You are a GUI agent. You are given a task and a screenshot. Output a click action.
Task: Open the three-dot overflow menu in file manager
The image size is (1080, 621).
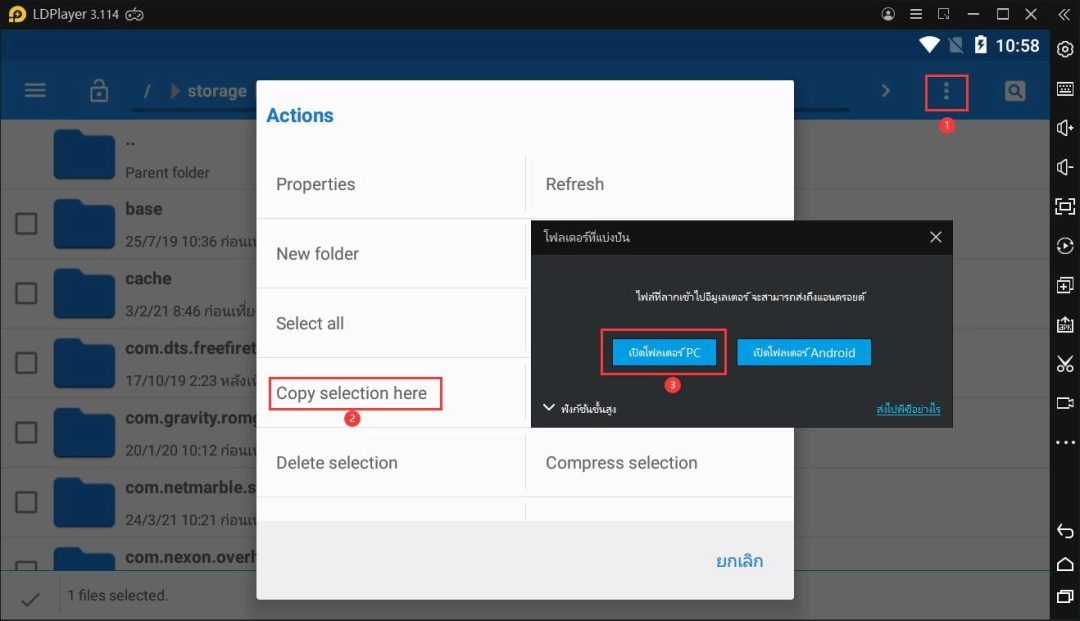946,92
